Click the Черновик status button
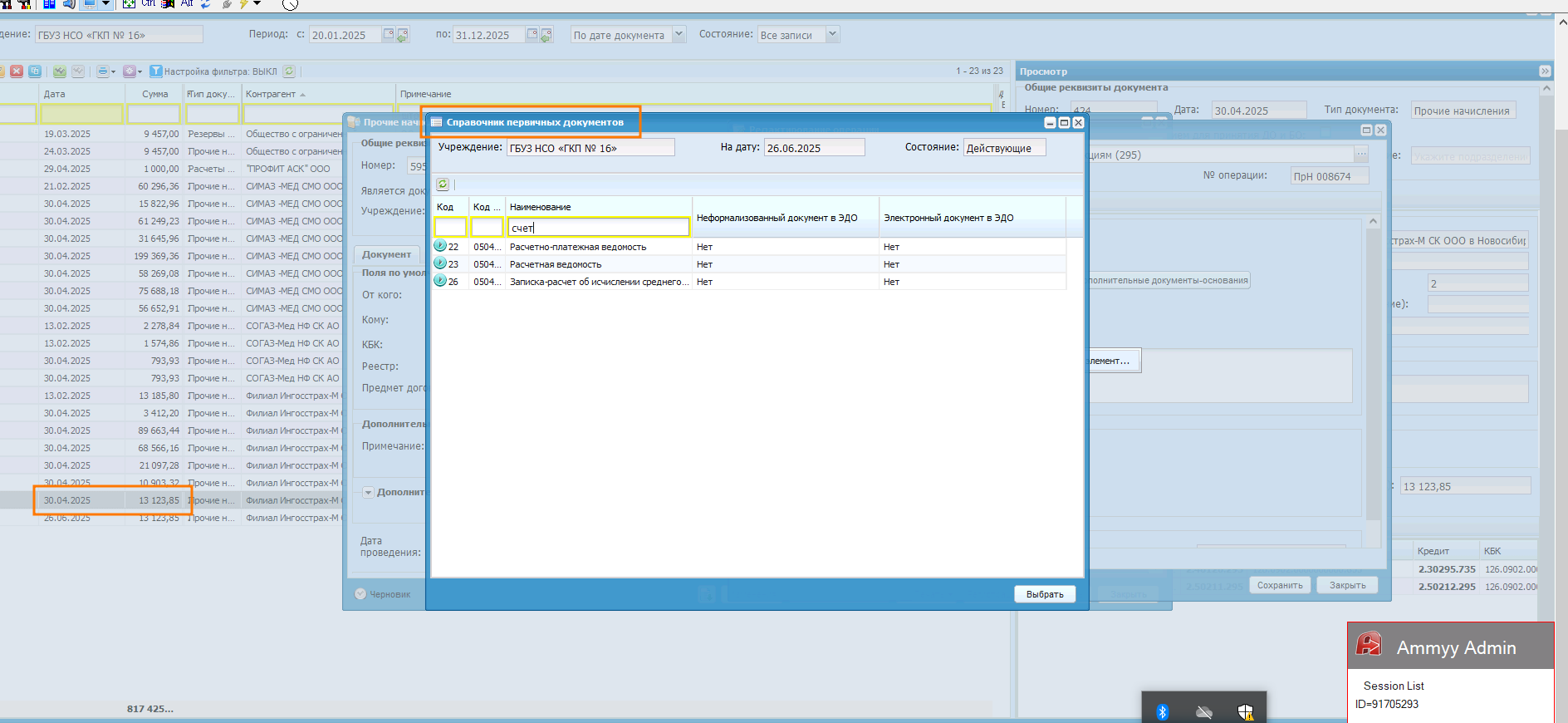Image resolution: width=1568 pixels, height=723 pixels. [383, 594]
